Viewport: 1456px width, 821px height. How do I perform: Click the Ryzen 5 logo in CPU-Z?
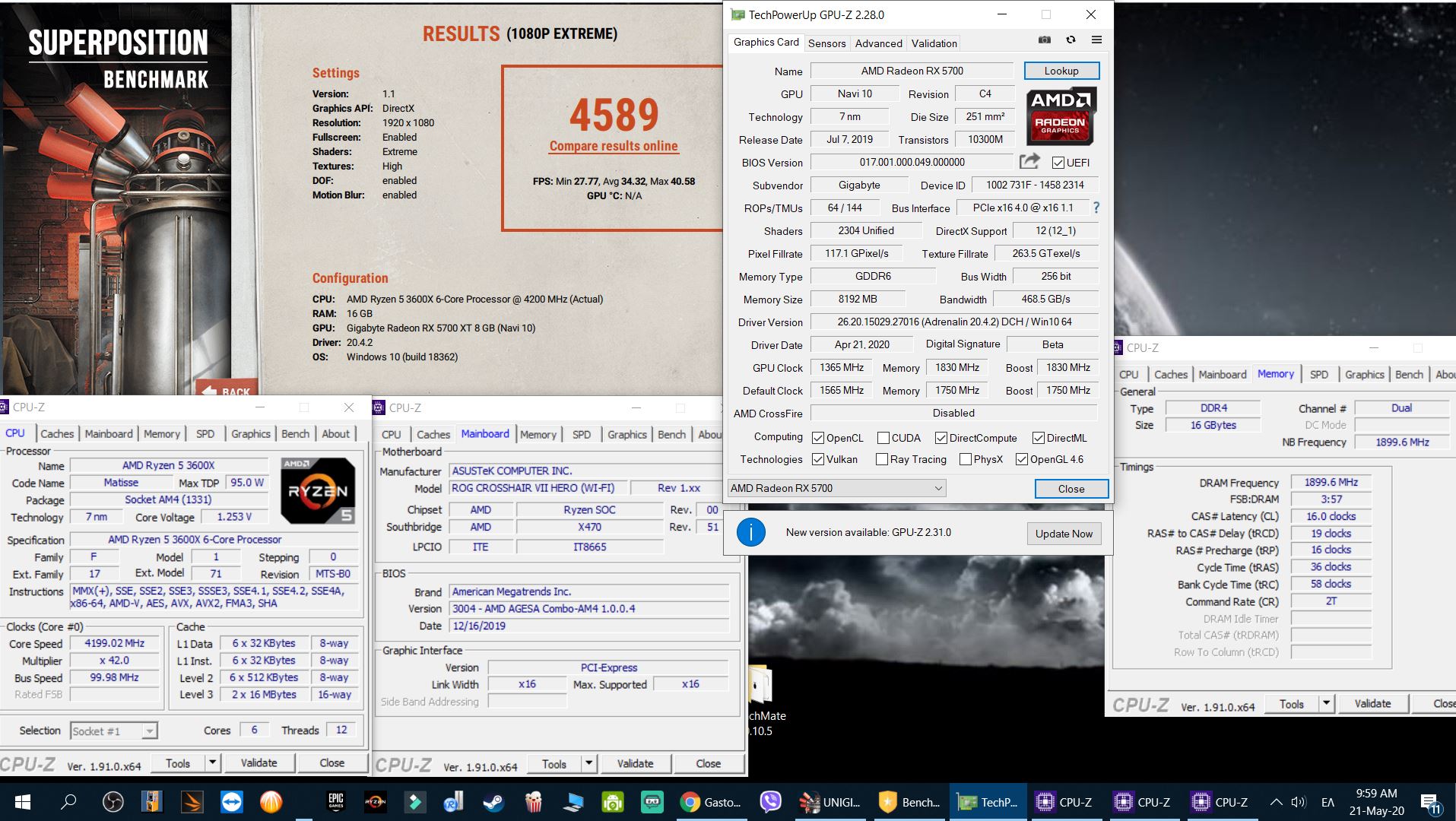coord(318,490)
